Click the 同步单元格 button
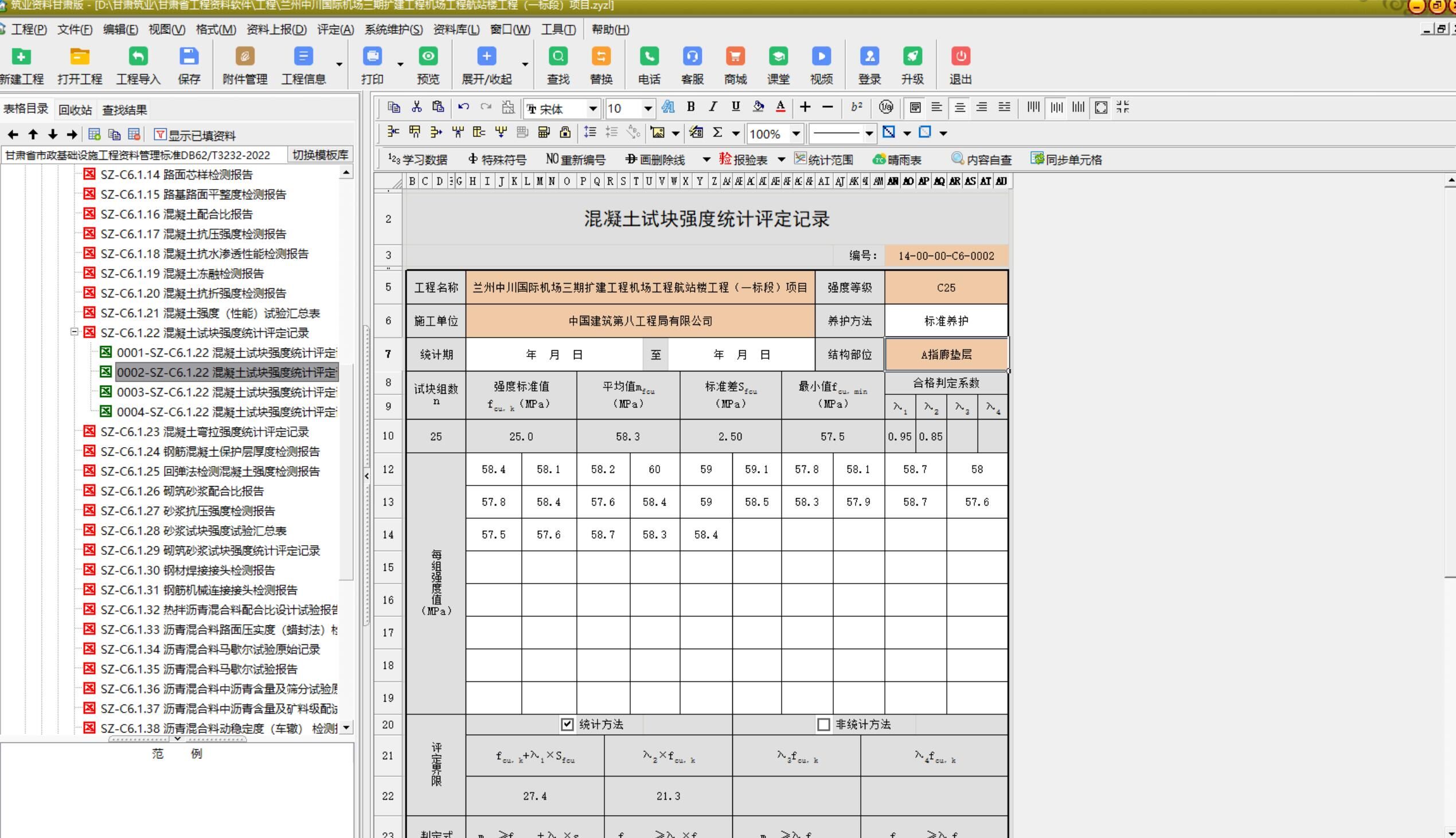 click(x=1066, y=159)
